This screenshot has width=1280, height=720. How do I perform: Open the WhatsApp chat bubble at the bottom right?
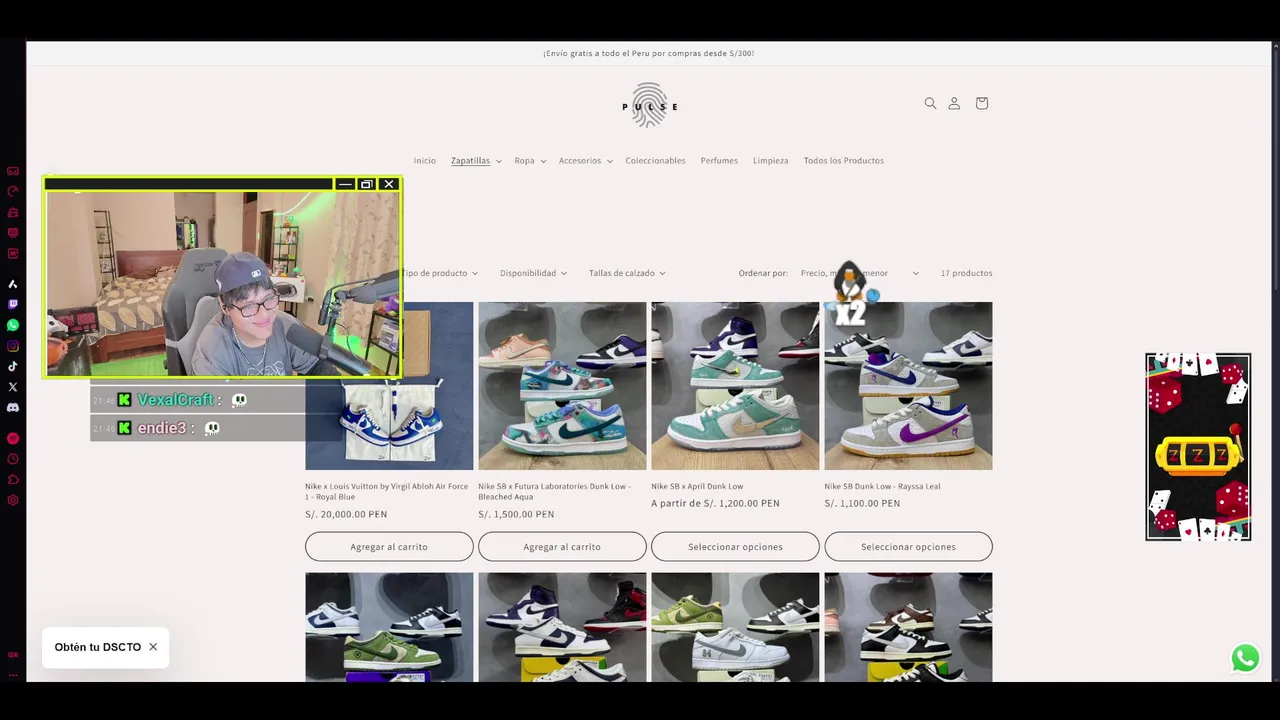tap(1245, 658)
